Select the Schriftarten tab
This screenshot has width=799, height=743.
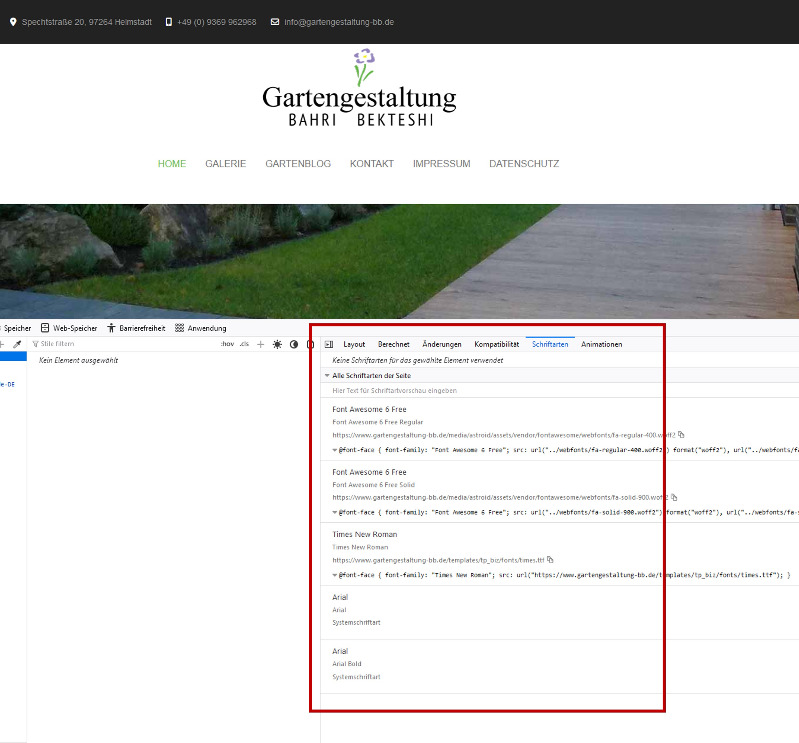click(x=550, y=344)
